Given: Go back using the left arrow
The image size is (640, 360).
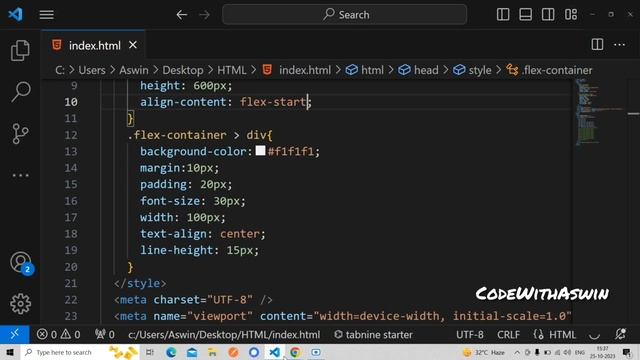Looking at the screenshot, I should tap(182, 15).
